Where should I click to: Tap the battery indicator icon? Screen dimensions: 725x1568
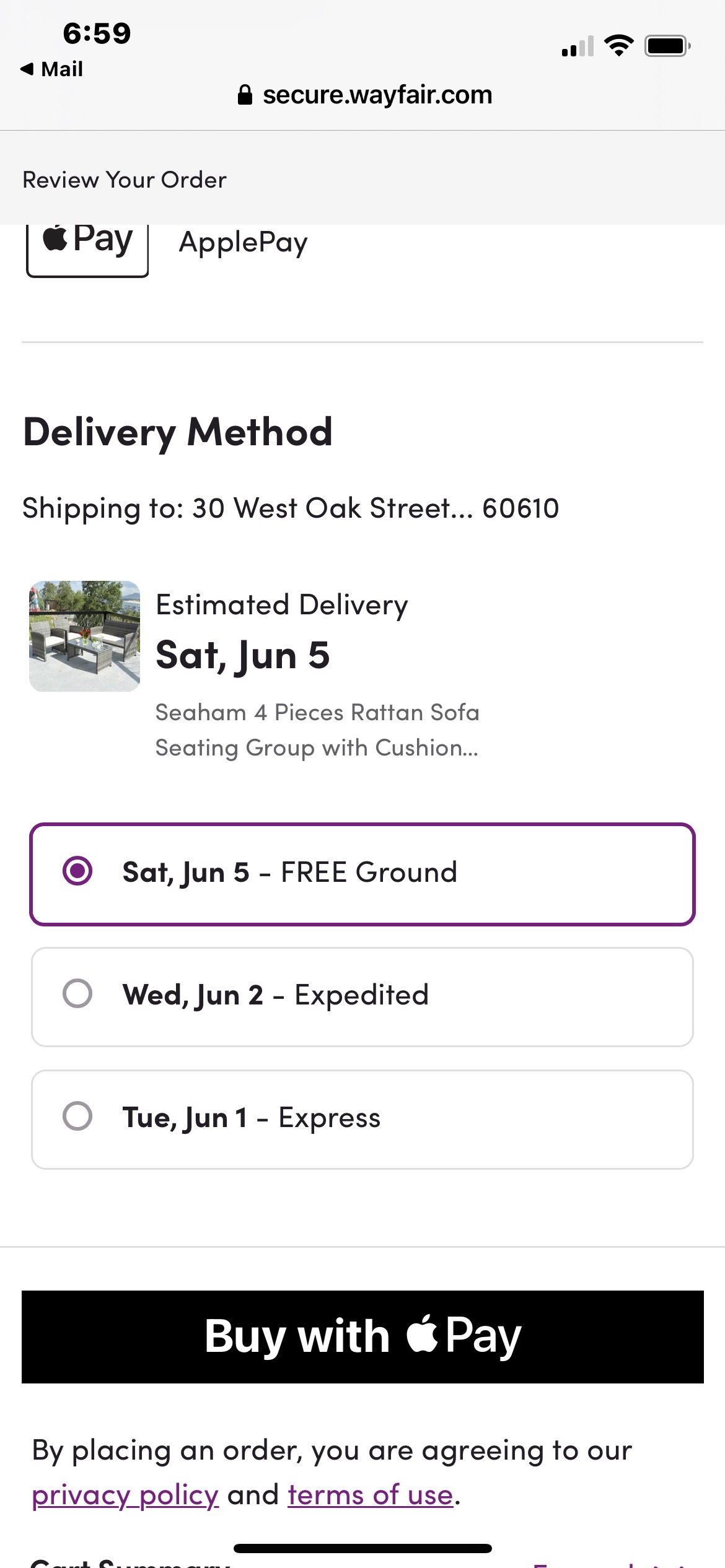tap(667, 46)
